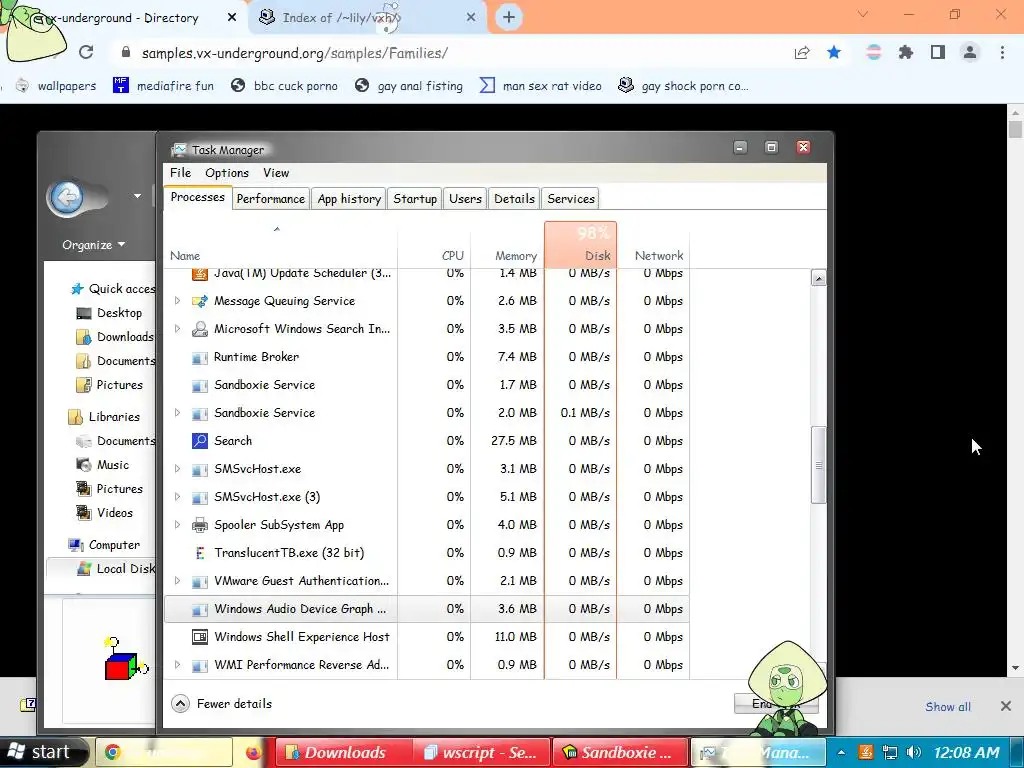This screenshot has height=768, width=1024.
Task: Expand the Message Queuing Service row
Action: pyautogui.click(x=177, y=301)
